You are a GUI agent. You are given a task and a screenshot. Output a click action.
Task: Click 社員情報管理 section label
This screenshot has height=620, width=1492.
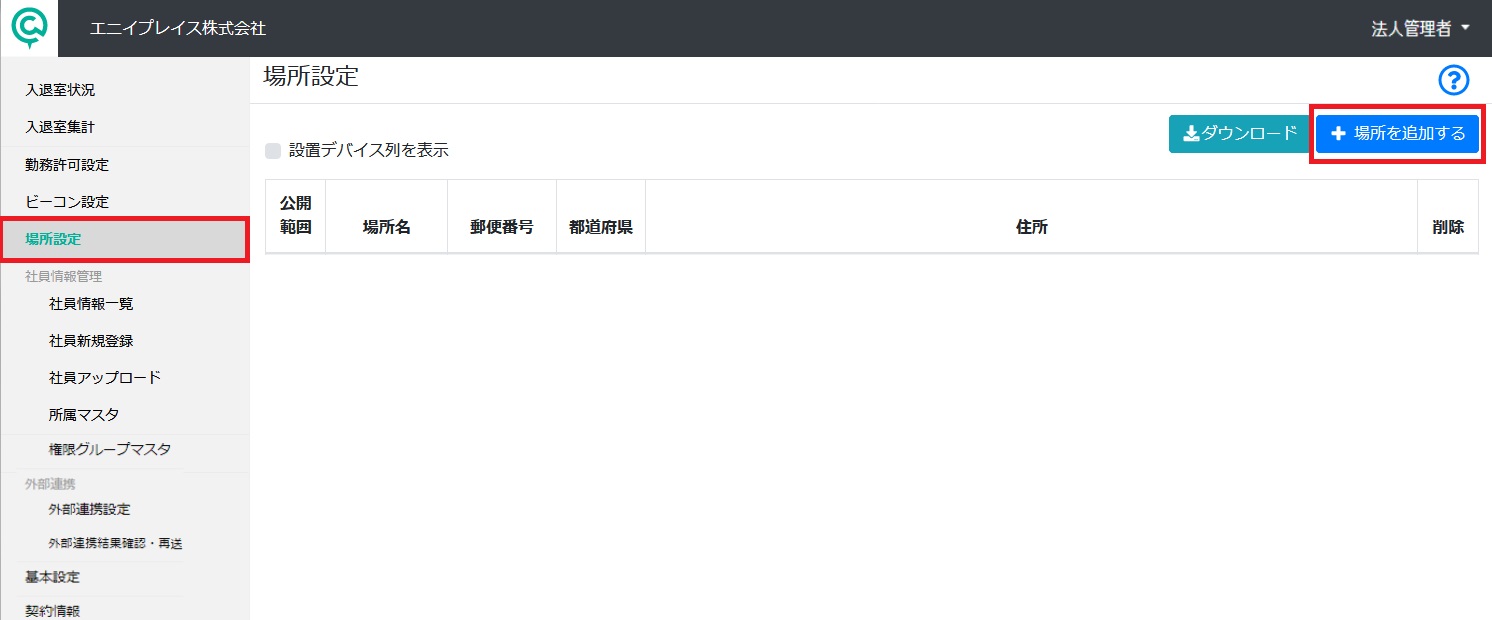click(64, 276)
